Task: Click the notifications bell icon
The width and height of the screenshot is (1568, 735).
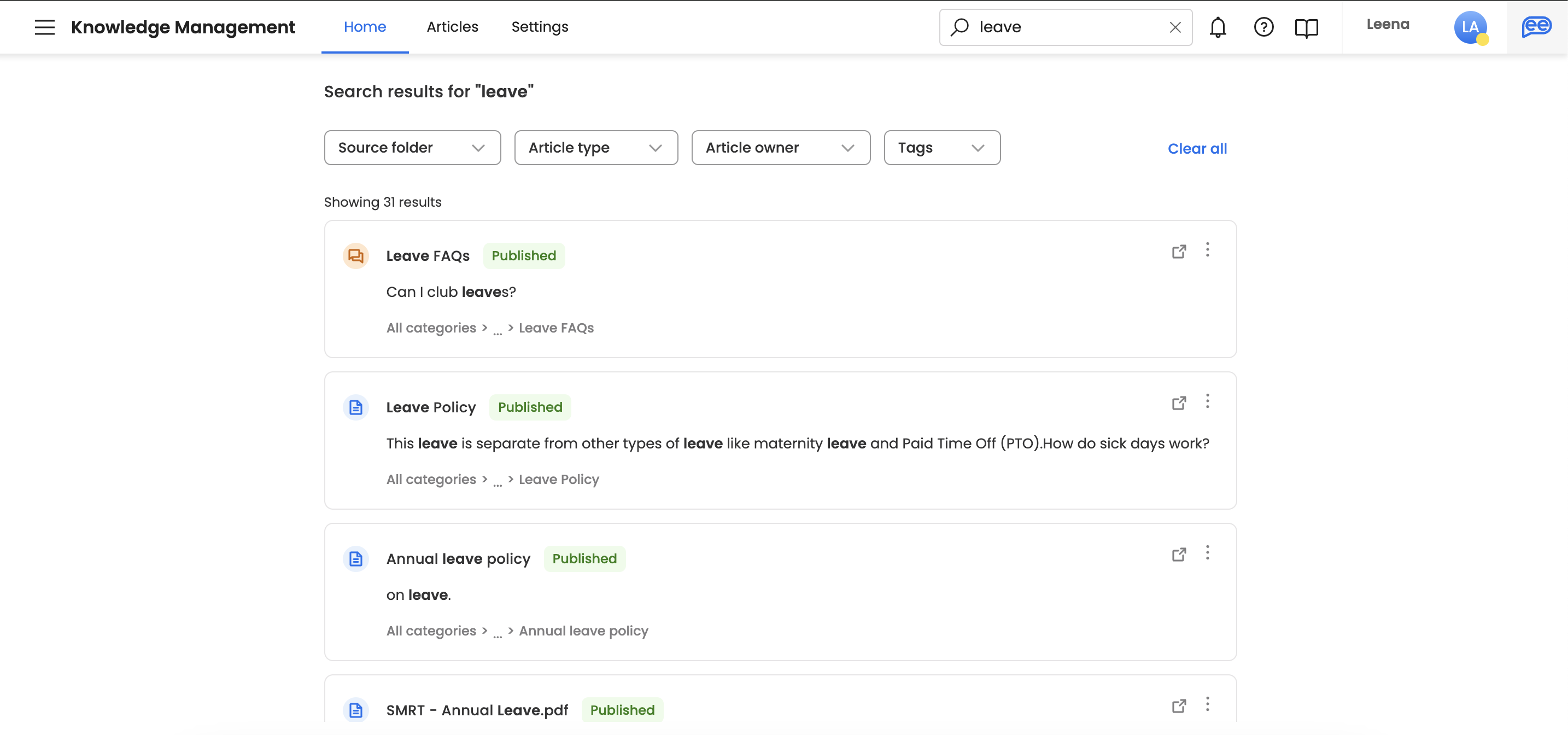Action: [x=1218, y=27]
